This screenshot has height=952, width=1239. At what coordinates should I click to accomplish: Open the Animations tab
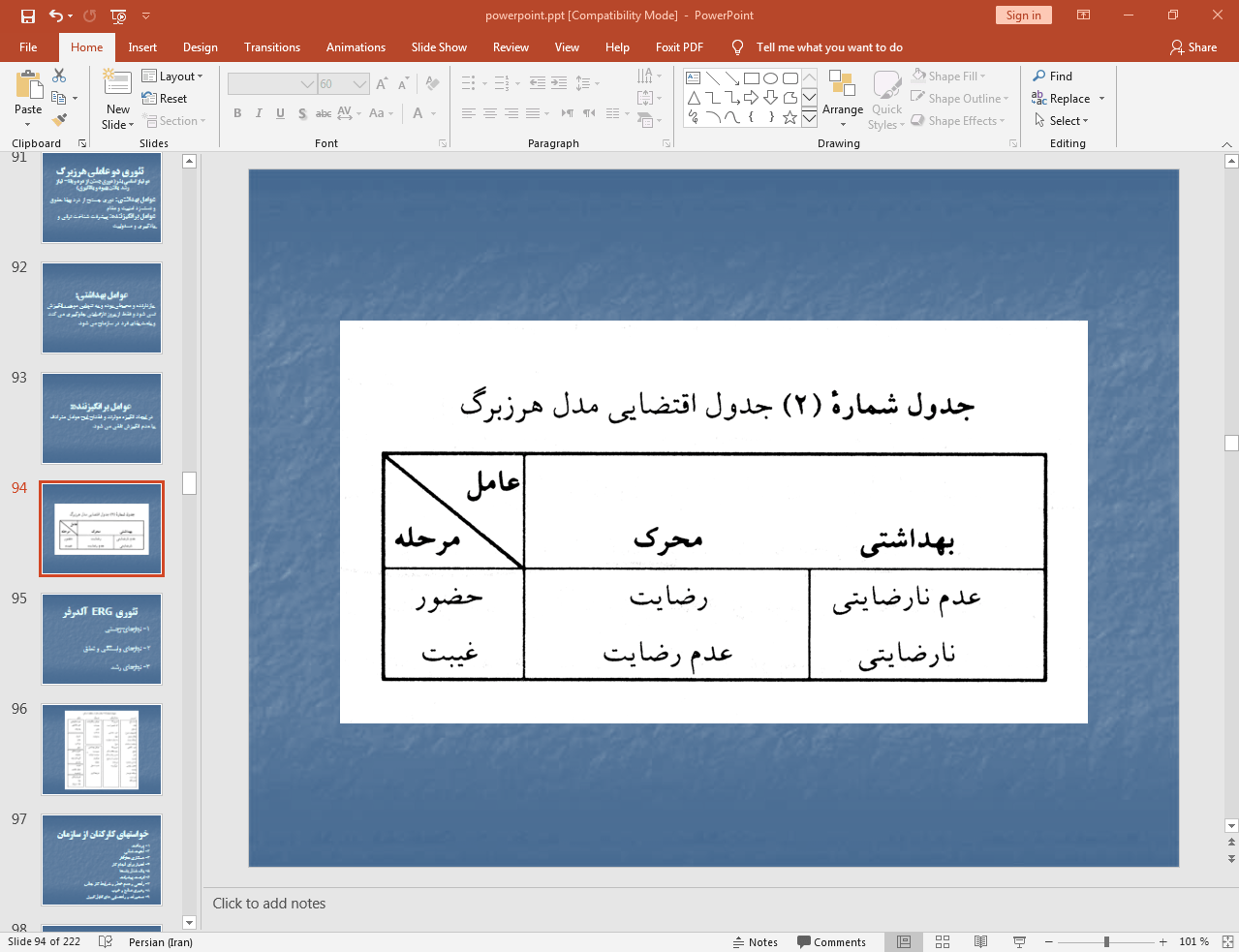(x=356, y=46)
